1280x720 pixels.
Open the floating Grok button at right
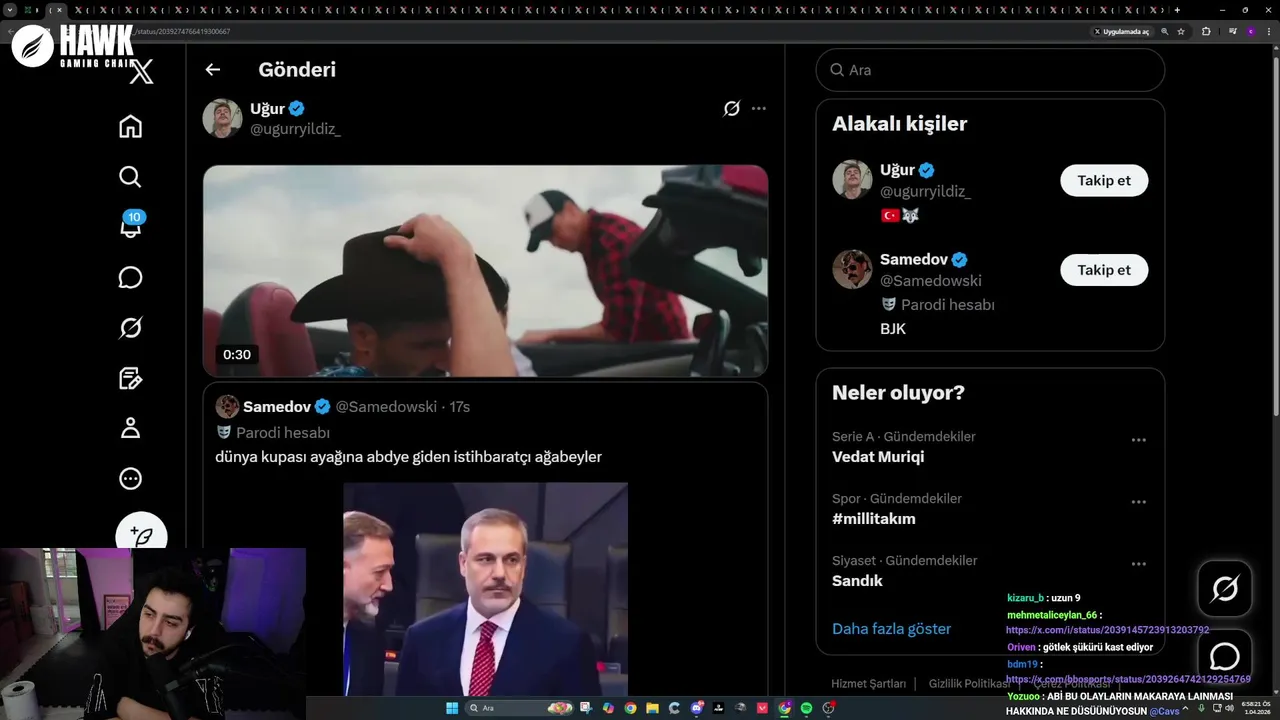coord(1225,589)
